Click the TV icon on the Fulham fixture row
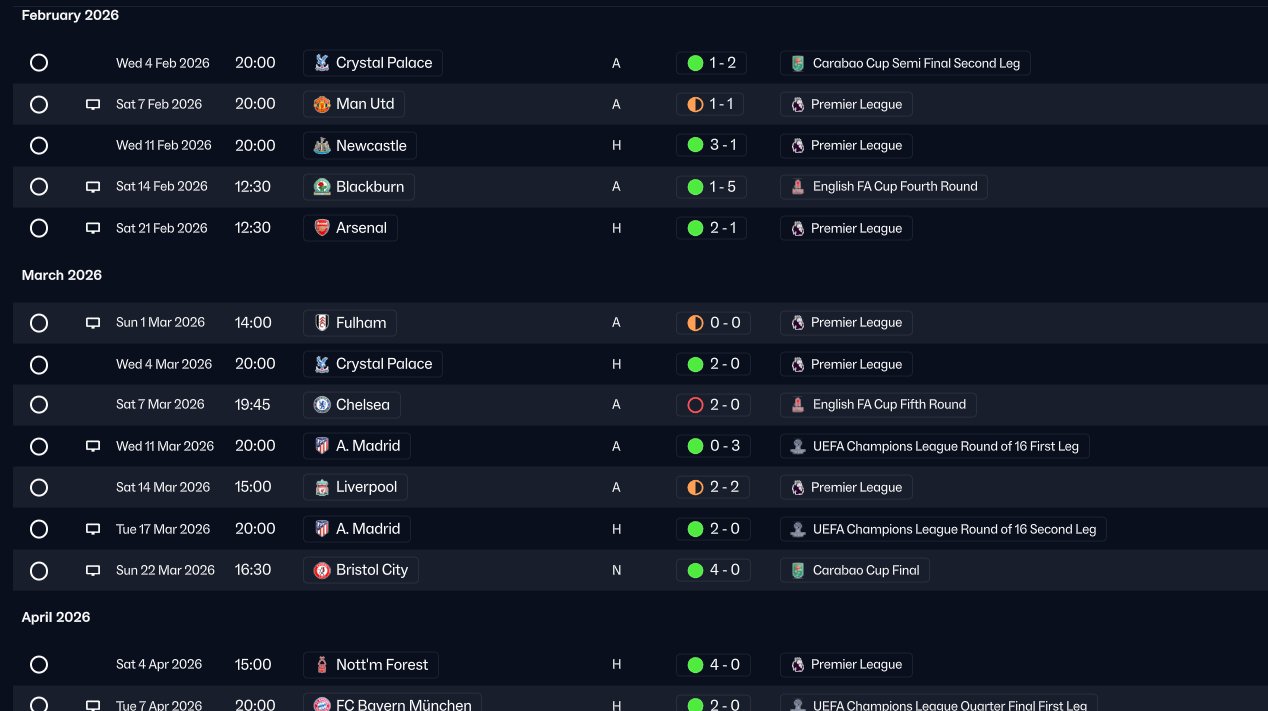Viewport: 1268px width, 711px height. 93,323
